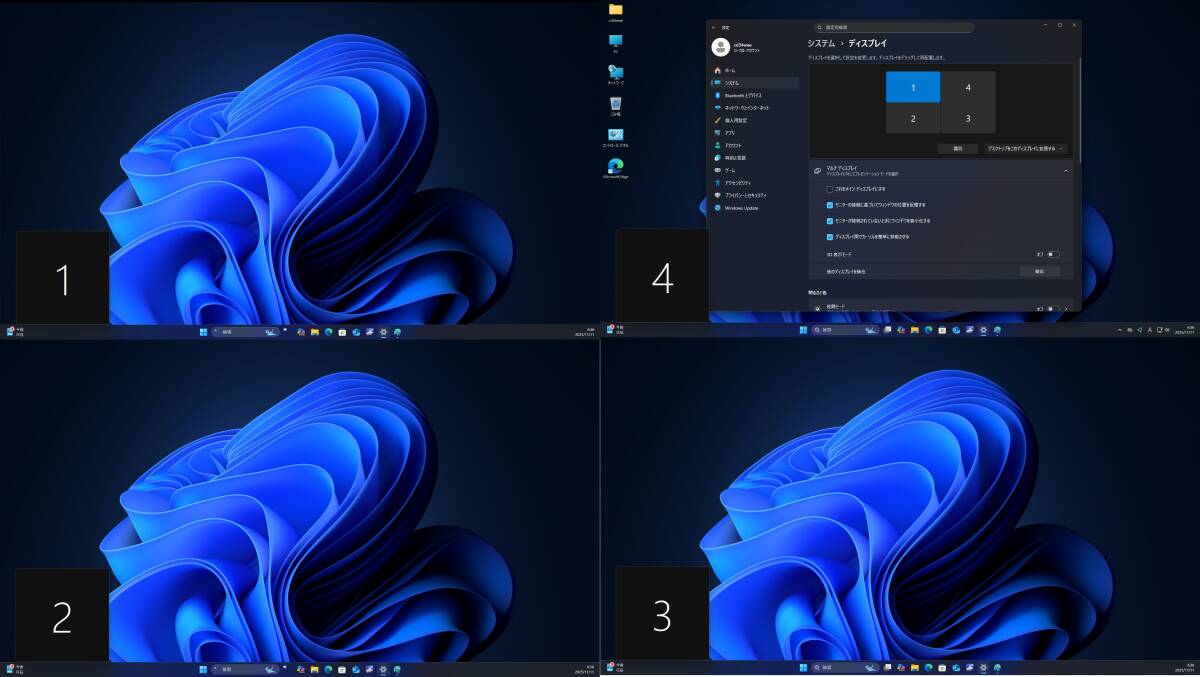Open the extend desktop to this display dropdown
Viewport: 1200px width, 677px height.
[x=1024, y=148]
